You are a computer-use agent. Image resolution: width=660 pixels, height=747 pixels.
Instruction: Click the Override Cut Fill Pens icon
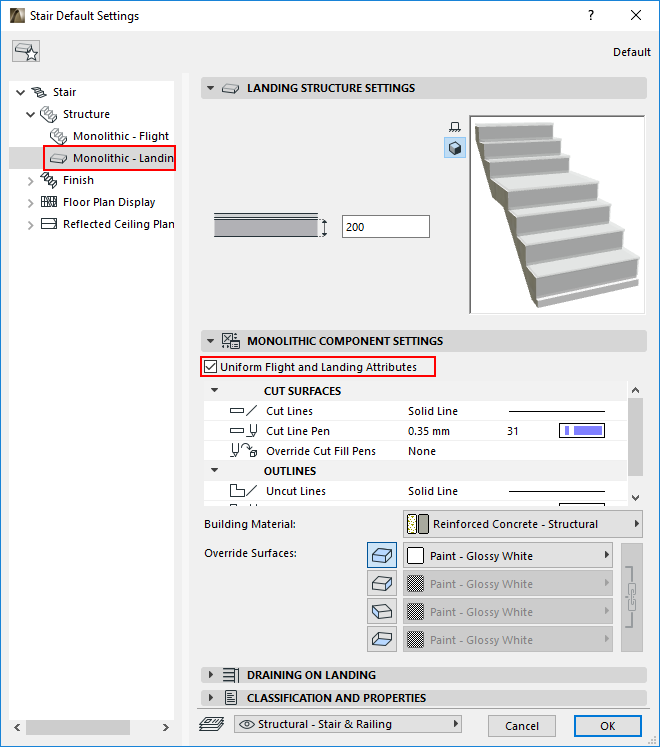pos(243,451)
